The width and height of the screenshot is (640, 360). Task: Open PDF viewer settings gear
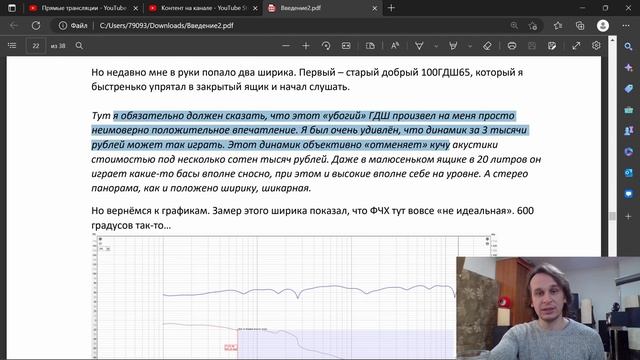596,46
